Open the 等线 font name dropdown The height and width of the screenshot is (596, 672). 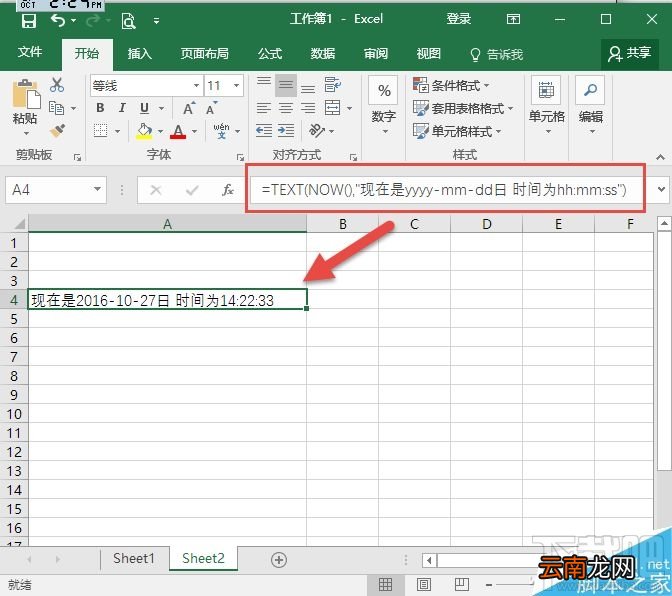pyautogui.click(x=196, y=85)
